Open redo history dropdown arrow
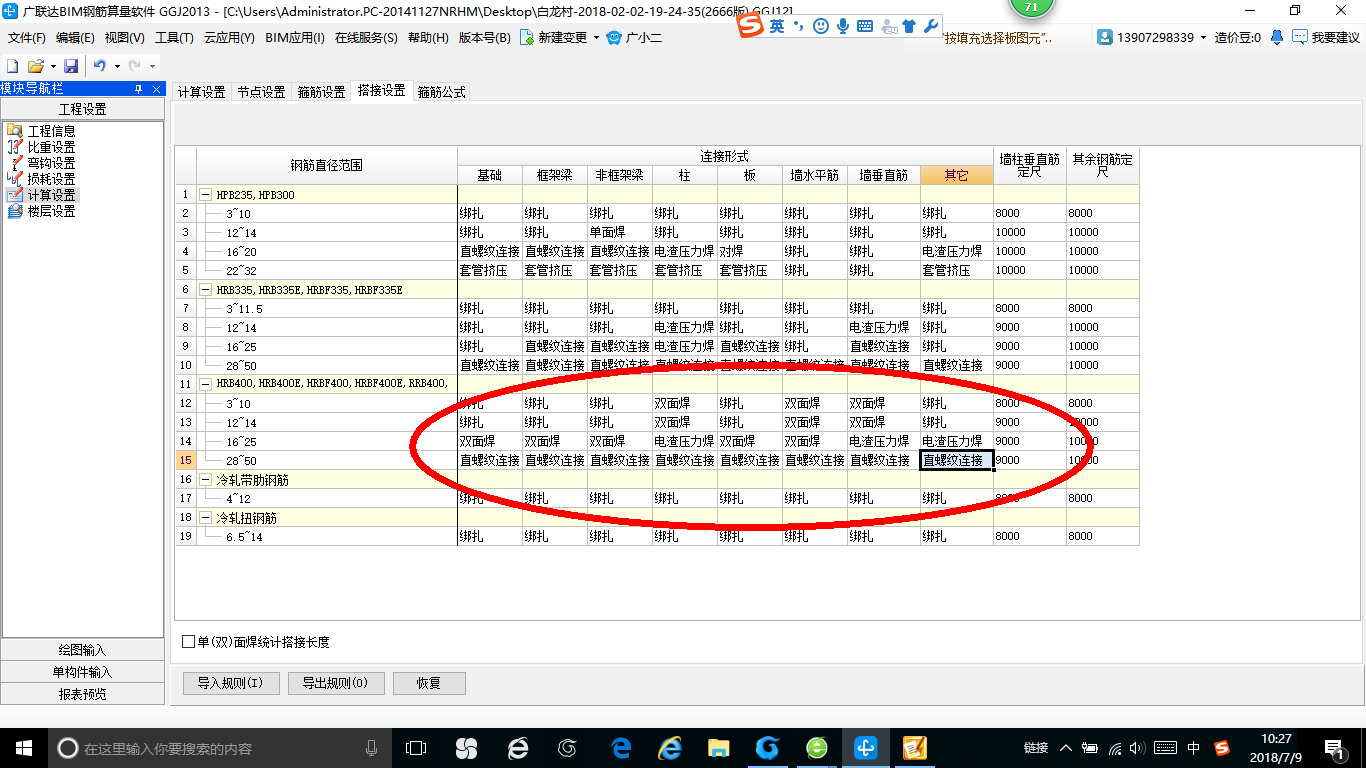Viewport: 1366px width, 768px height. [152, 66]
